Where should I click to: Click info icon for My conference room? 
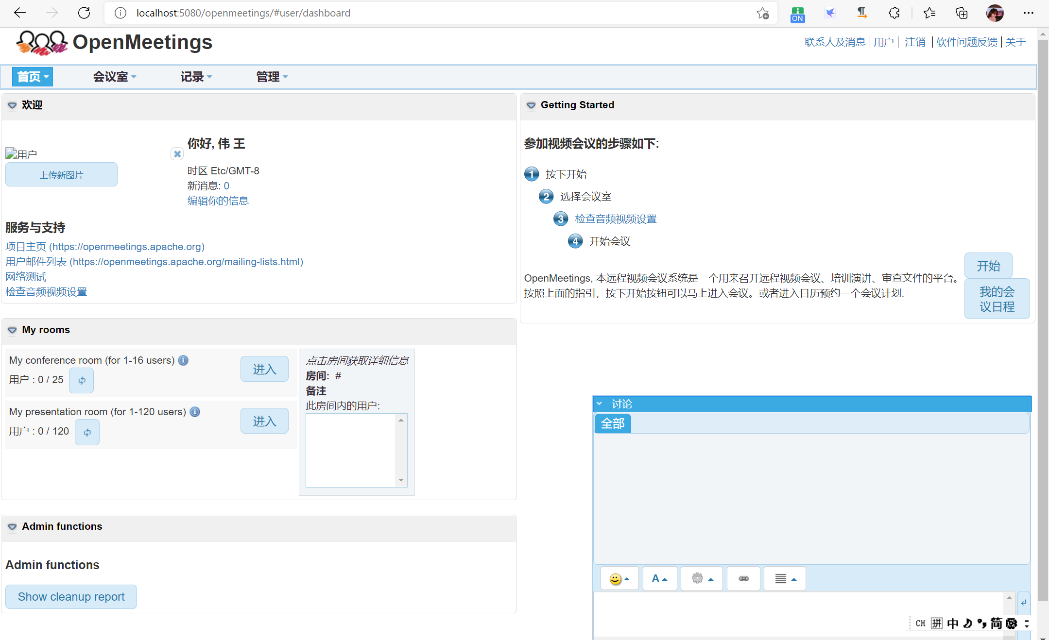click(x=183, y=360)
